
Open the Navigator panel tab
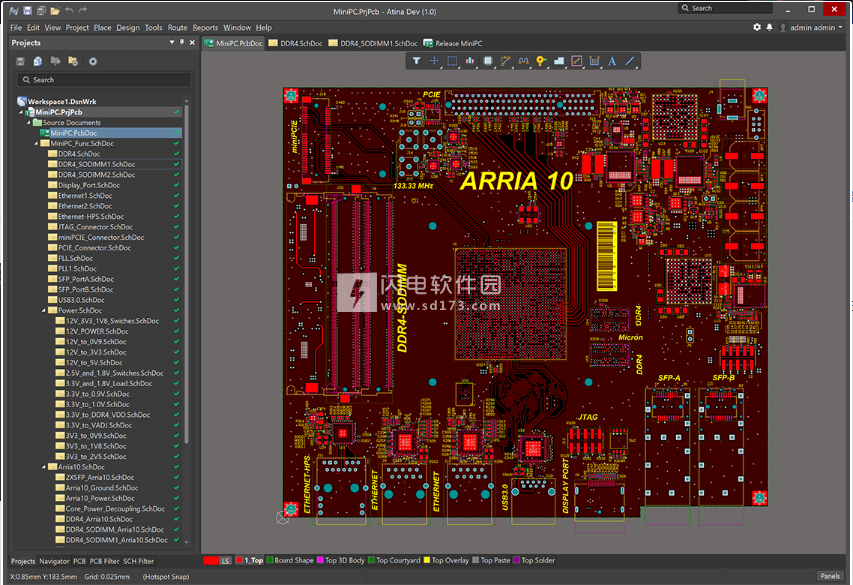click(x=54, y=561)
